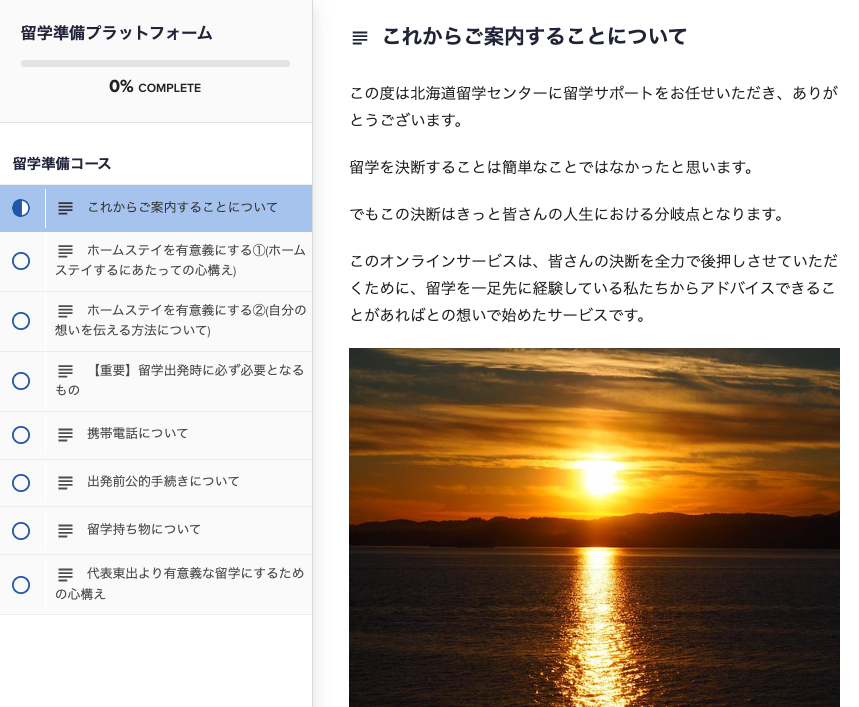Screen dimensions: 859x707
Task: Click text-lesson icon beside 携帯電話について
Action: 65,435
